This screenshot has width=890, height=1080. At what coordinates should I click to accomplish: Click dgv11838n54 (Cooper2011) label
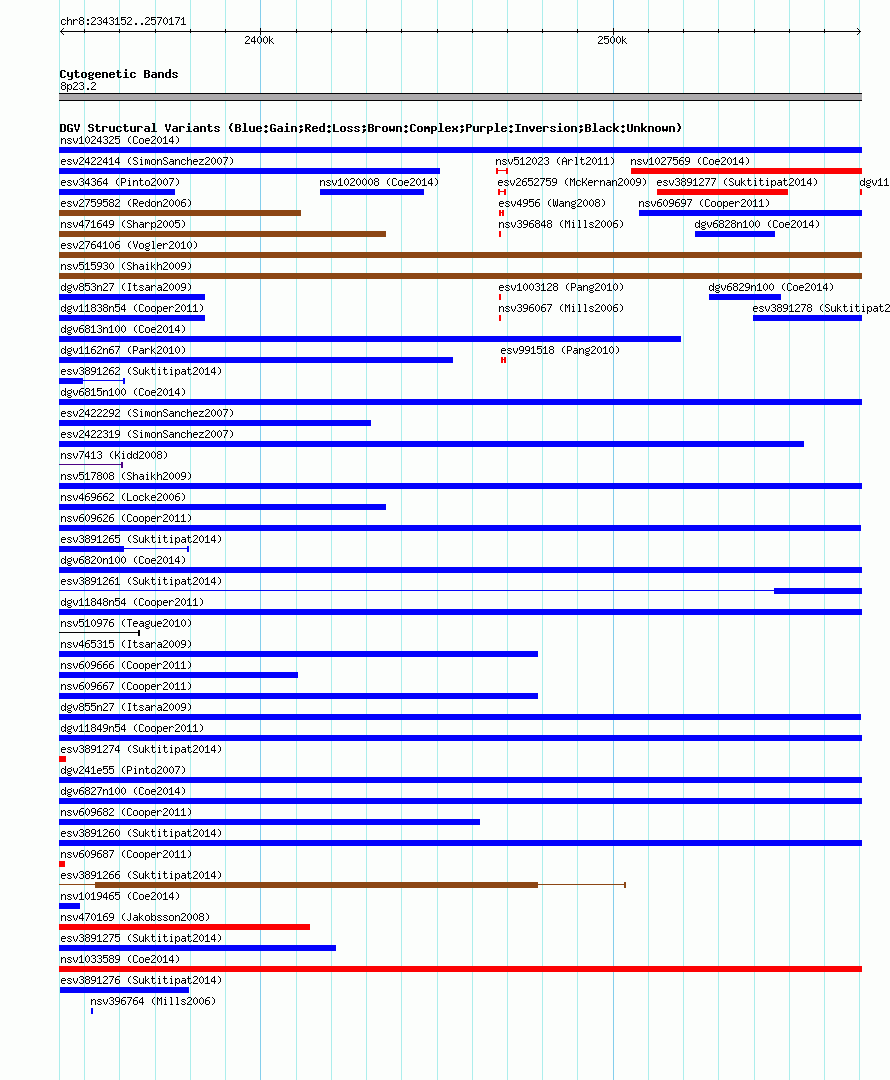[132, 309]
